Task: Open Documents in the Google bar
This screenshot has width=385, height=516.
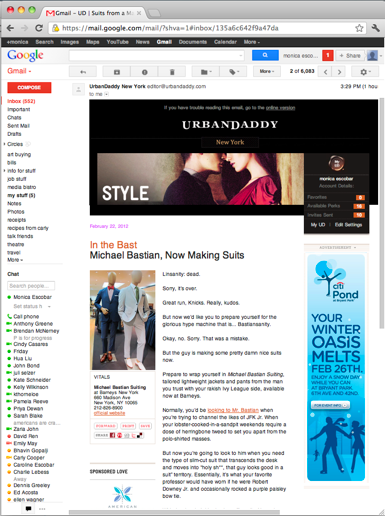Action: tap(193, 42)
